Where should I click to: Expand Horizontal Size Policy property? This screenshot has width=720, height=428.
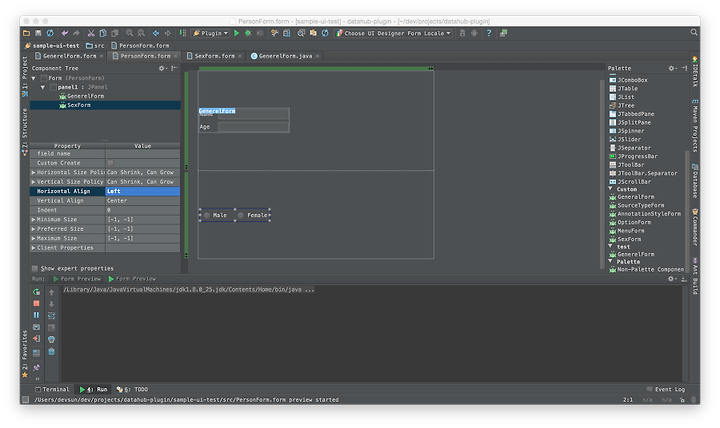click(33, 173)
